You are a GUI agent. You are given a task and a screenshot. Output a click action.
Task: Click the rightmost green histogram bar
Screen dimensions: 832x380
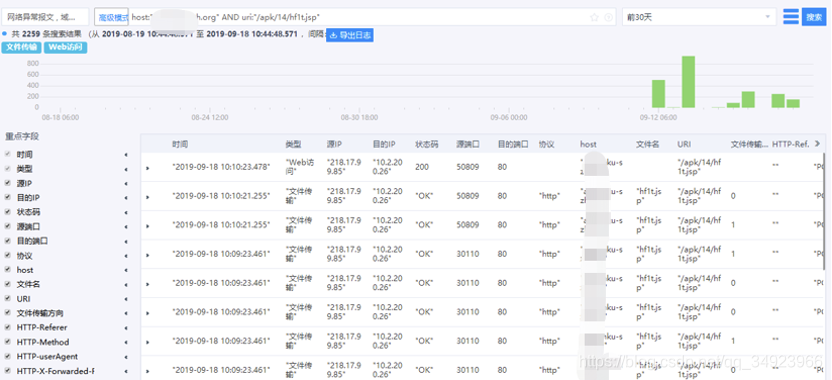(x=793, y=103)
